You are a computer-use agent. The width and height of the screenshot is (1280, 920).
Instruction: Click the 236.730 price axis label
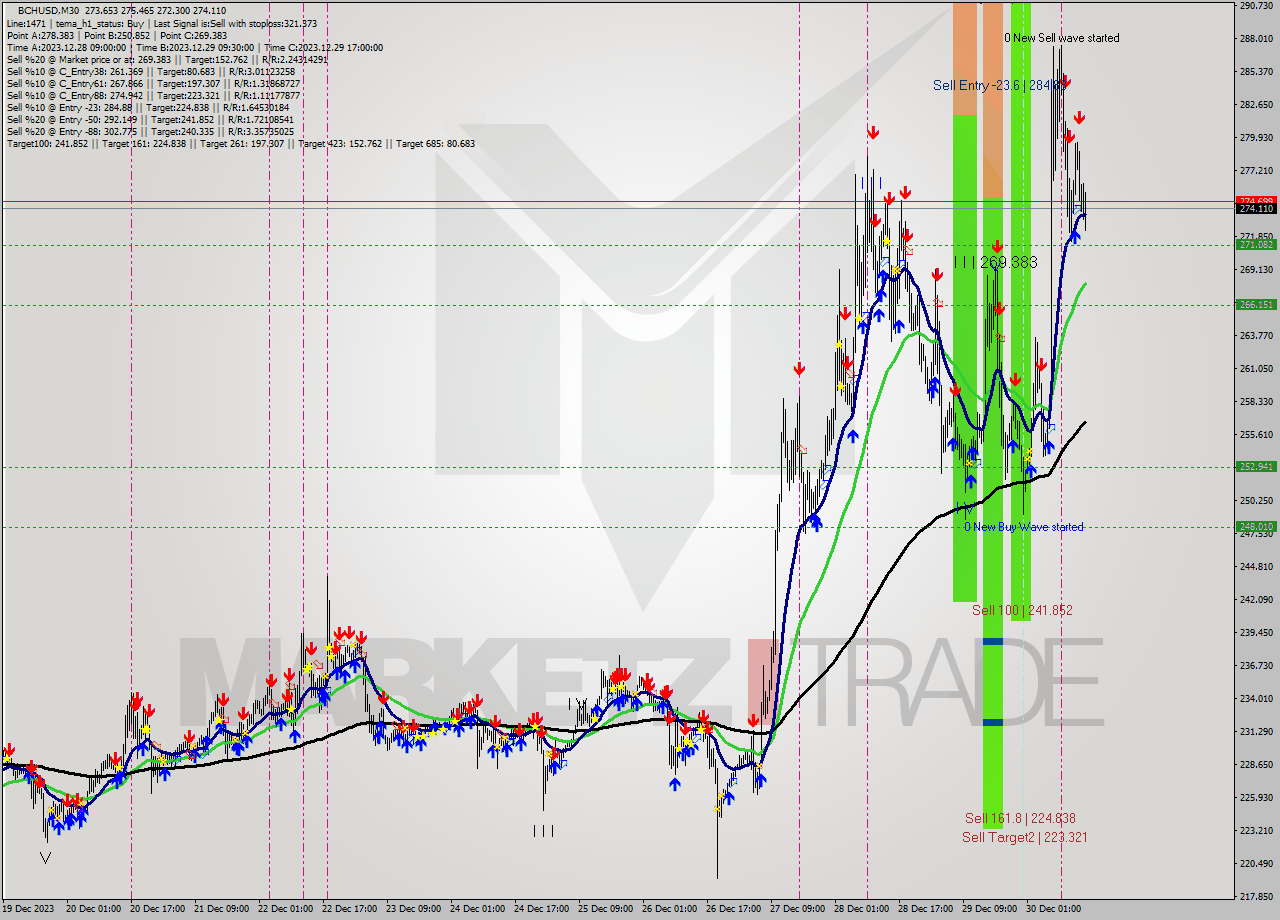1256,666
